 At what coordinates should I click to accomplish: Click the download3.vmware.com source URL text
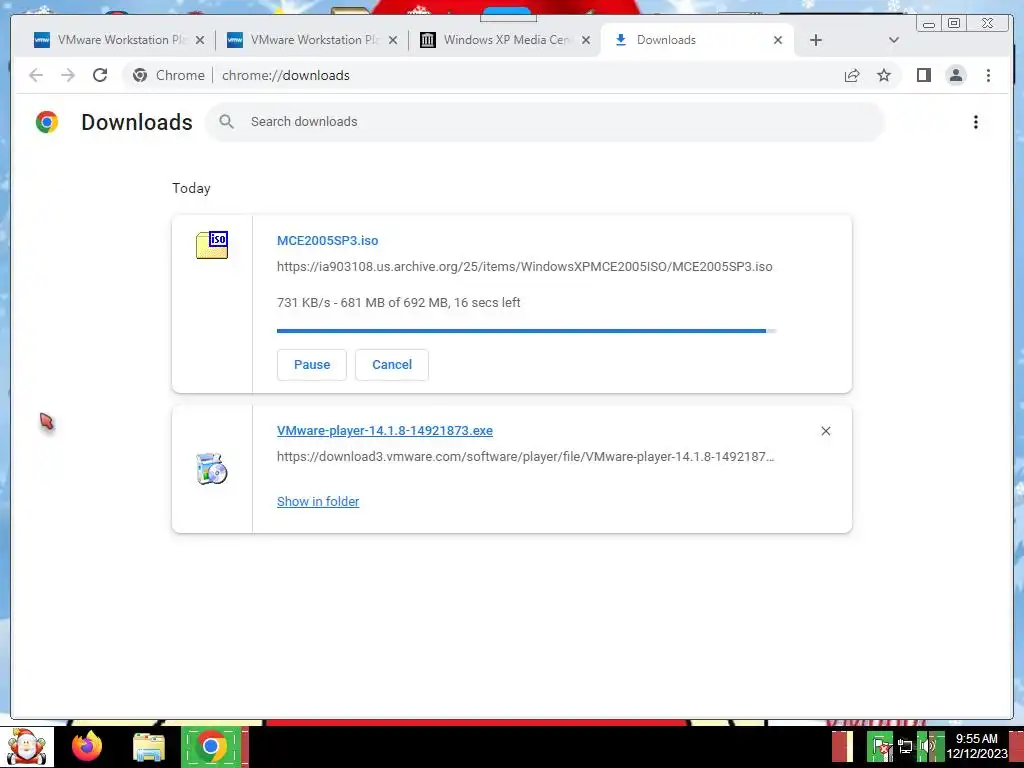coord(526,456)
